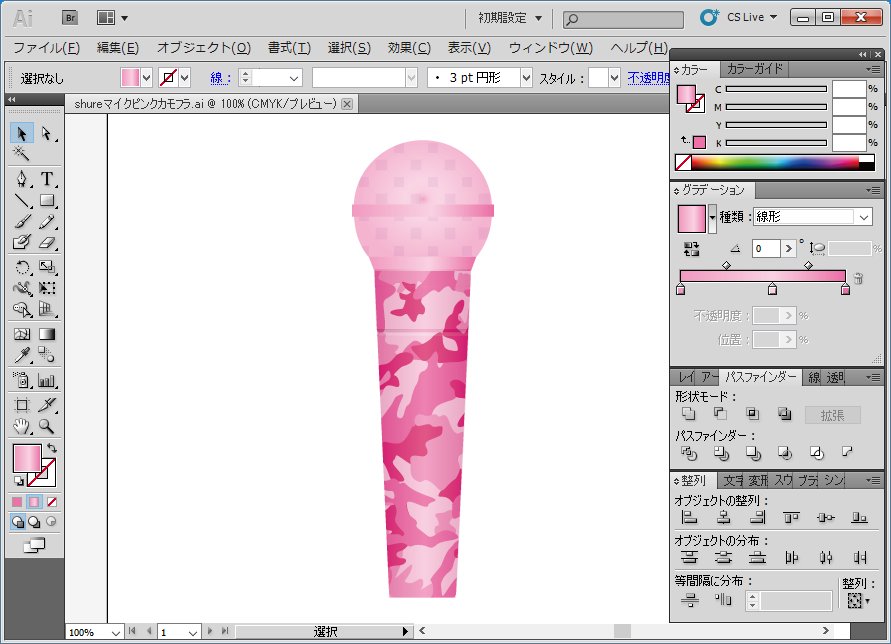891x644 pixels.
Task: Select the Pen tool
Action: (22, 179)
